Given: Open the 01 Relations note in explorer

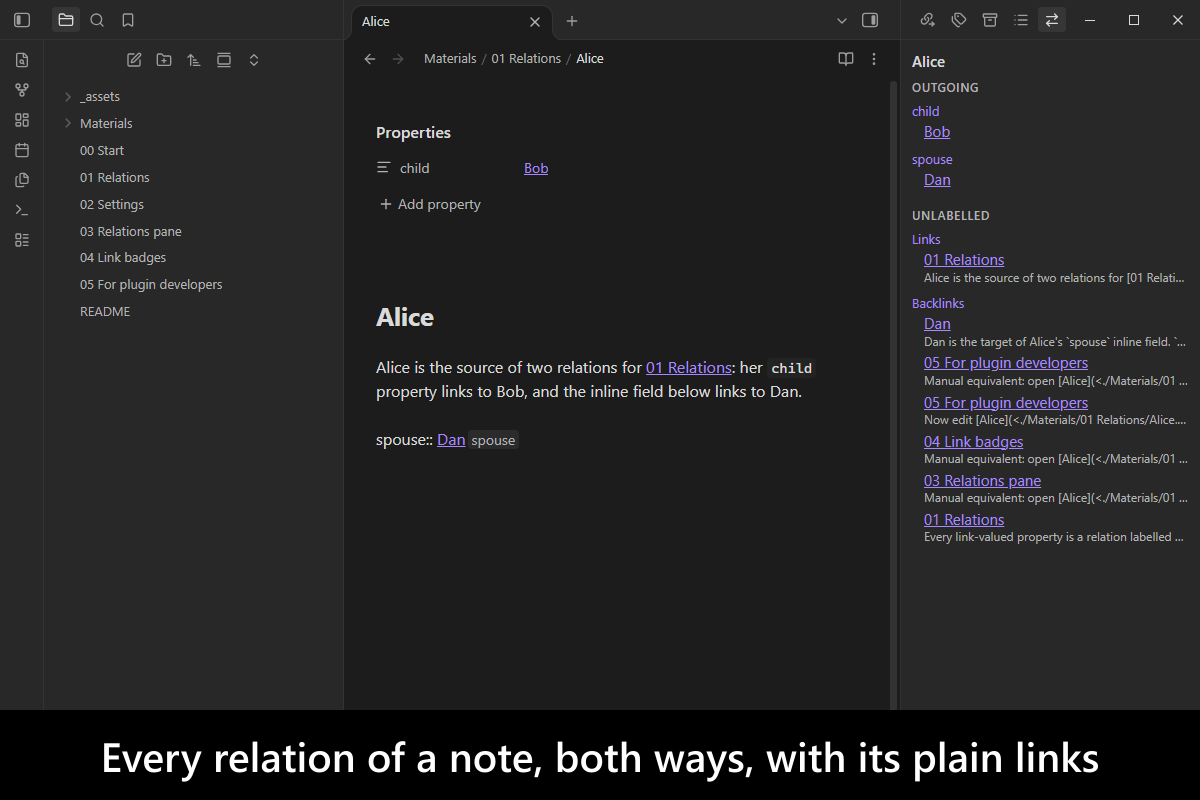Looking at the screenshot, I should pyautogui.click(x=115, y=178).
